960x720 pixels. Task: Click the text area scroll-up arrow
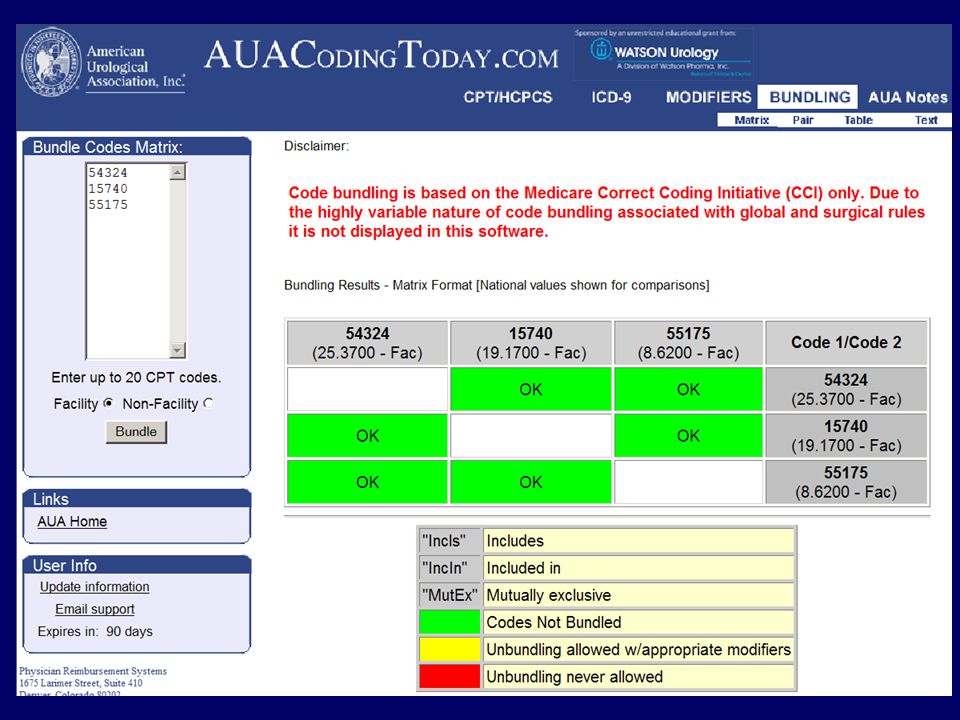pos(178,172)
